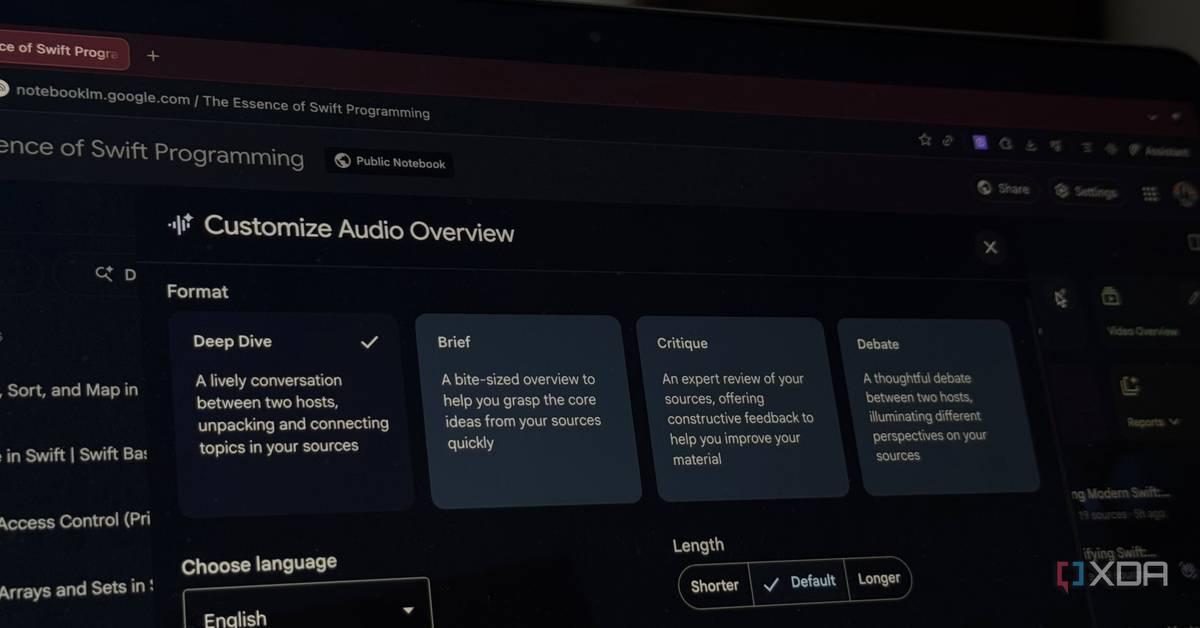The width and height of the screenshot is (1200, 628).
Task: Click the purple browser extension icon
Action: click(980, 143)
